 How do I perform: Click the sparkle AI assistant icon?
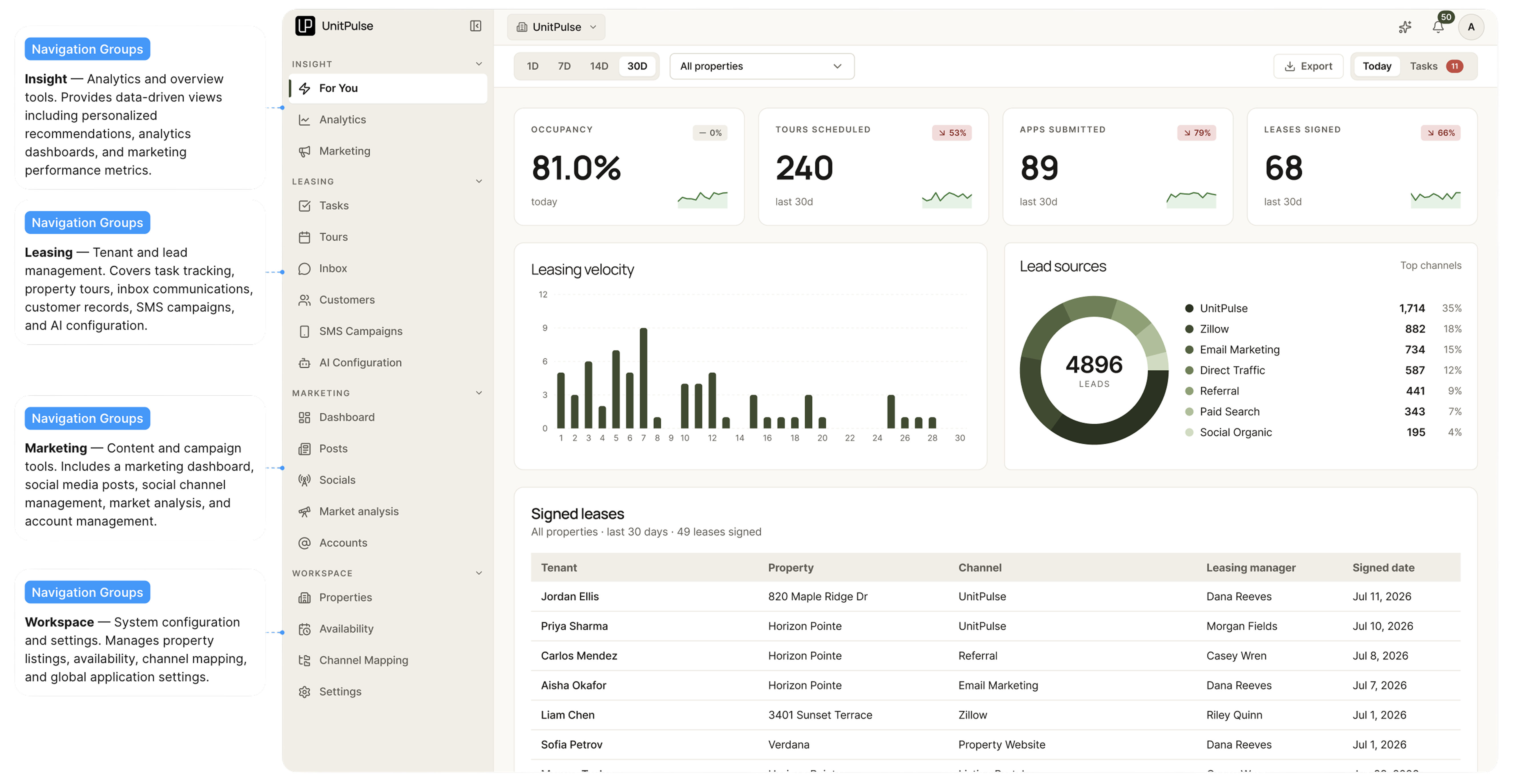coord(1405,27)
